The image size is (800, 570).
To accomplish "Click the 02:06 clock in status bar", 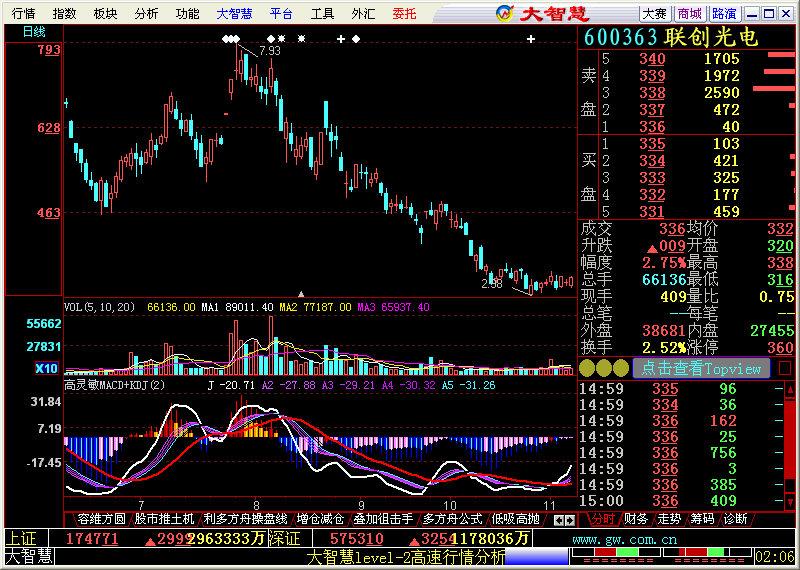I will 774,557.
